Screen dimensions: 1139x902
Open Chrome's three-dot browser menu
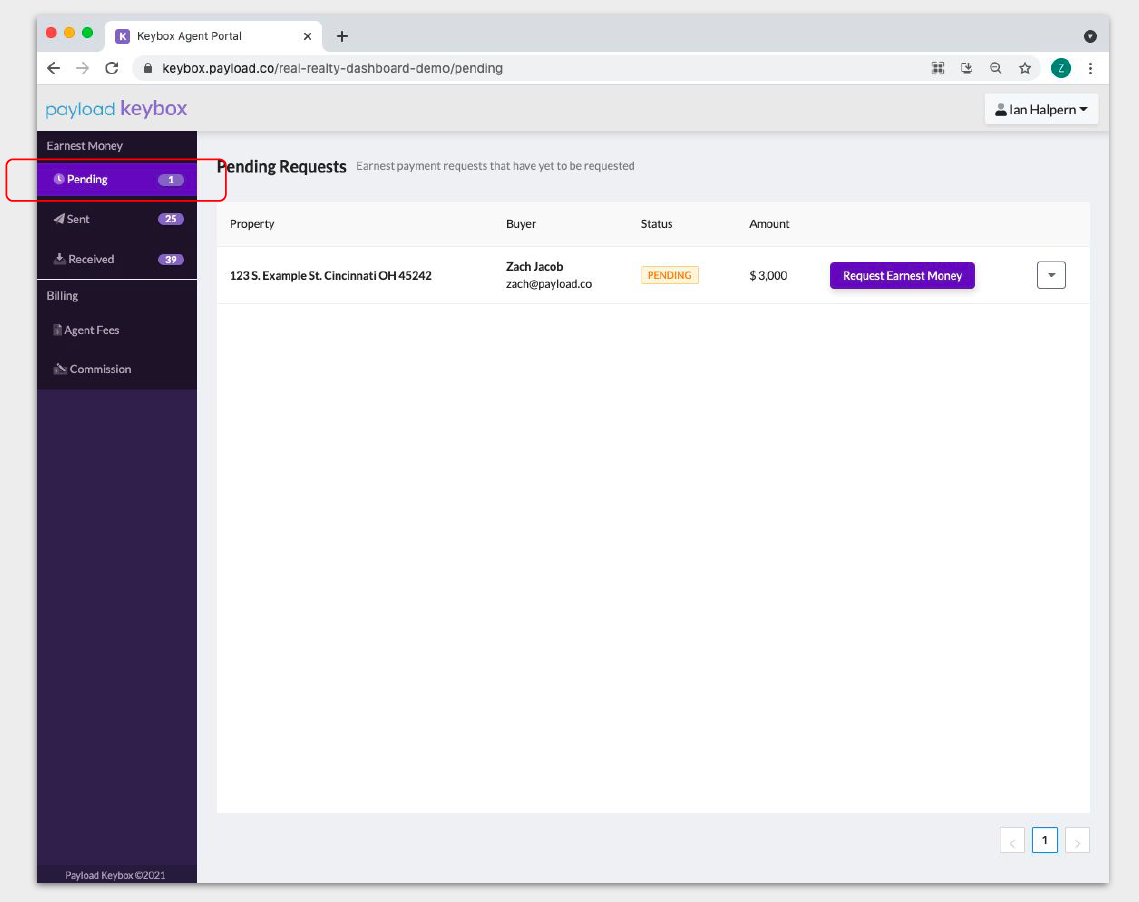pyautogui.click(x=1090, y=68)
